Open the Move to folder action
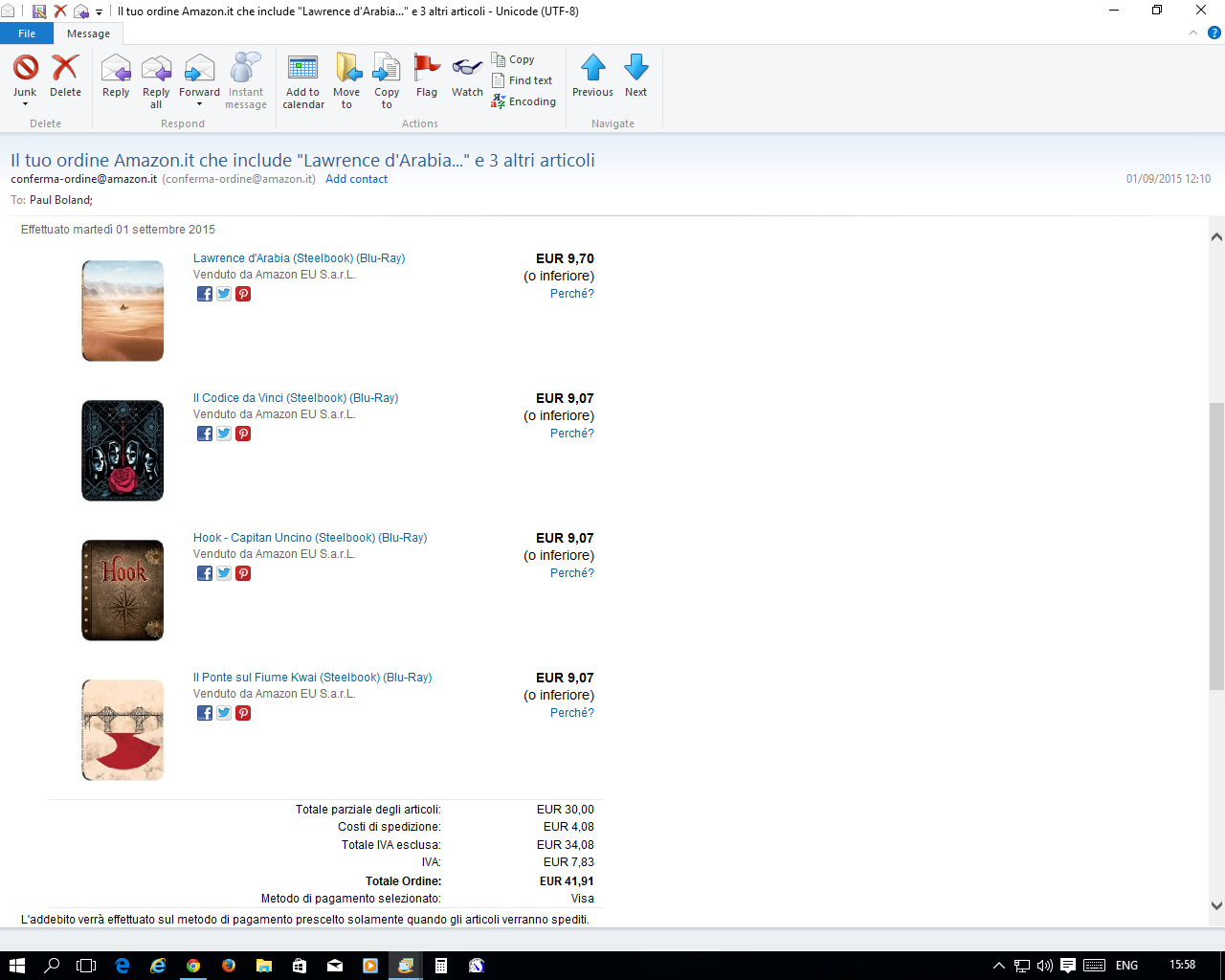The image size is (1225, 980). point(346,80)
